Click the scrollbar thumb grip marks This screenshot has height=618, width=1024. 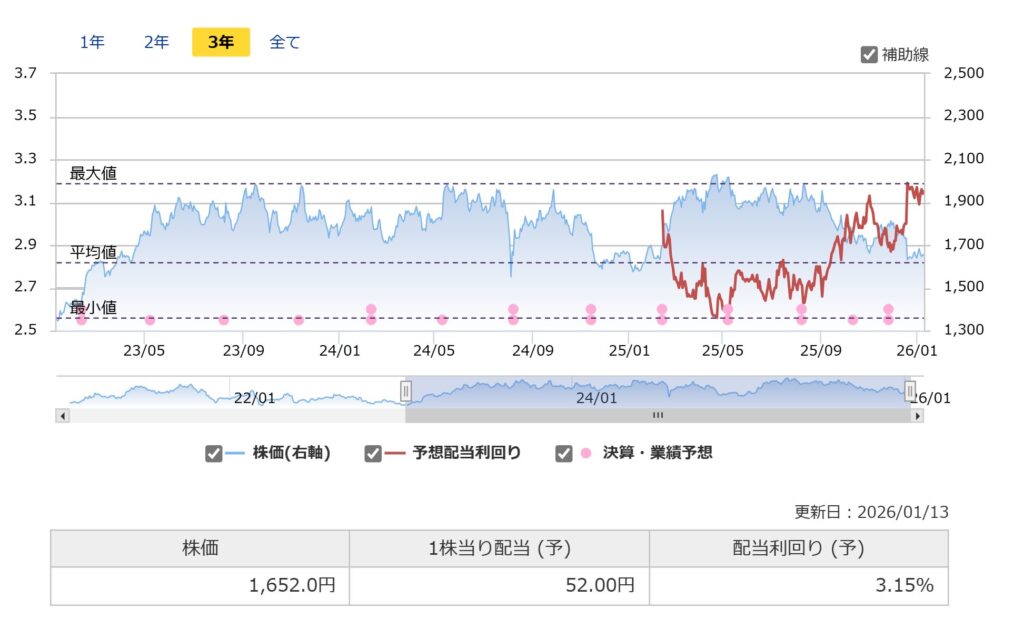[x=657, y=413]
